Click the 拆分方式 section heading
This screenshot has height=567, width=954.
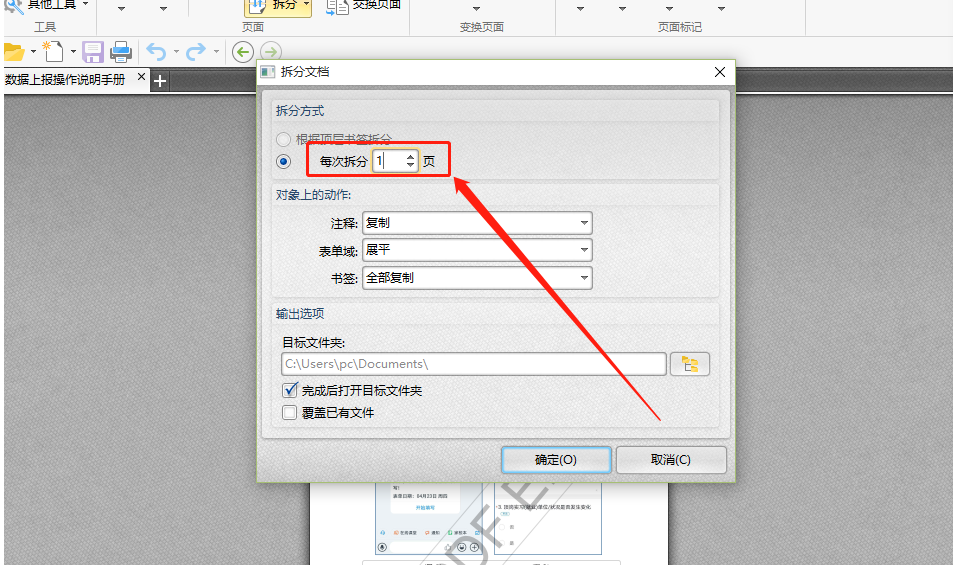coord(300,111)
